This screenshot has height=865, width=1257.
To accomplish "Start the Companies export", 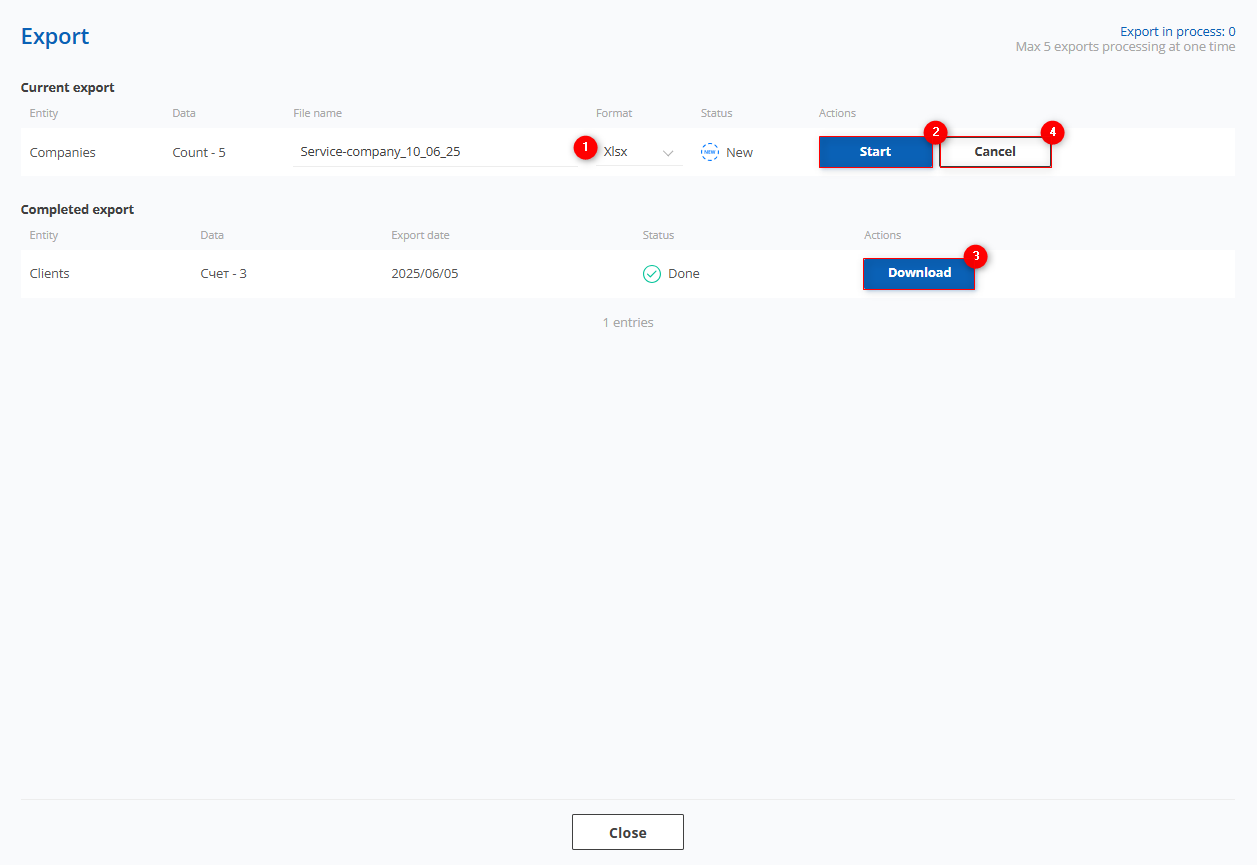I will pyautogui.click(x=875, y=152).
